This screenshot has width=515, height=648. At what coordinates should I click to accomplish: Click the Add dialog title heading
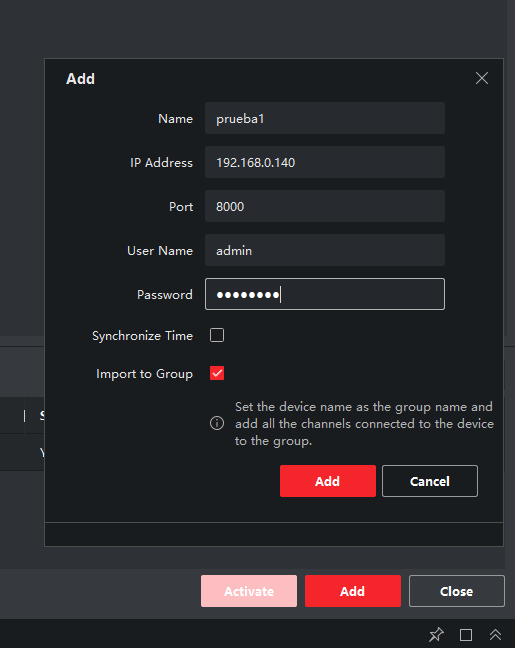(80, 79)
